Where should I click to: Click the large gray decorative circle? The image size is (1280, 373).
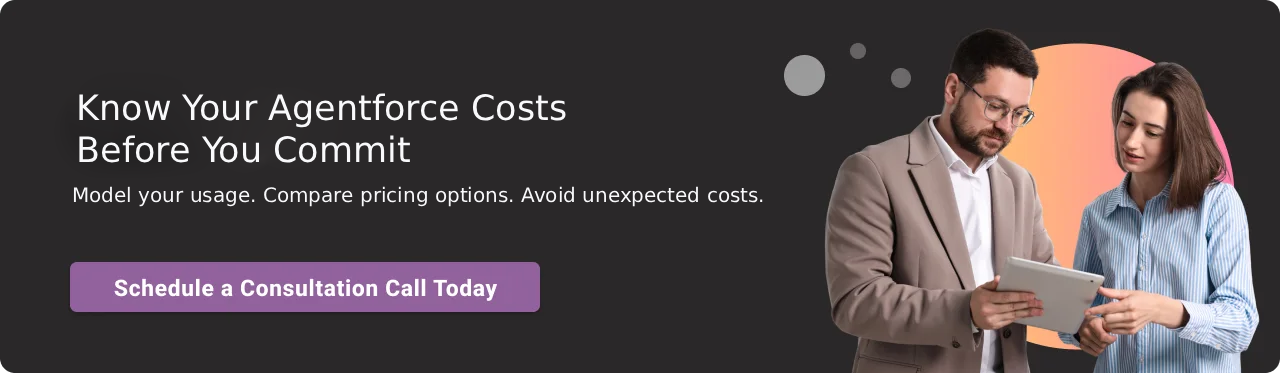tap(804, 75)
